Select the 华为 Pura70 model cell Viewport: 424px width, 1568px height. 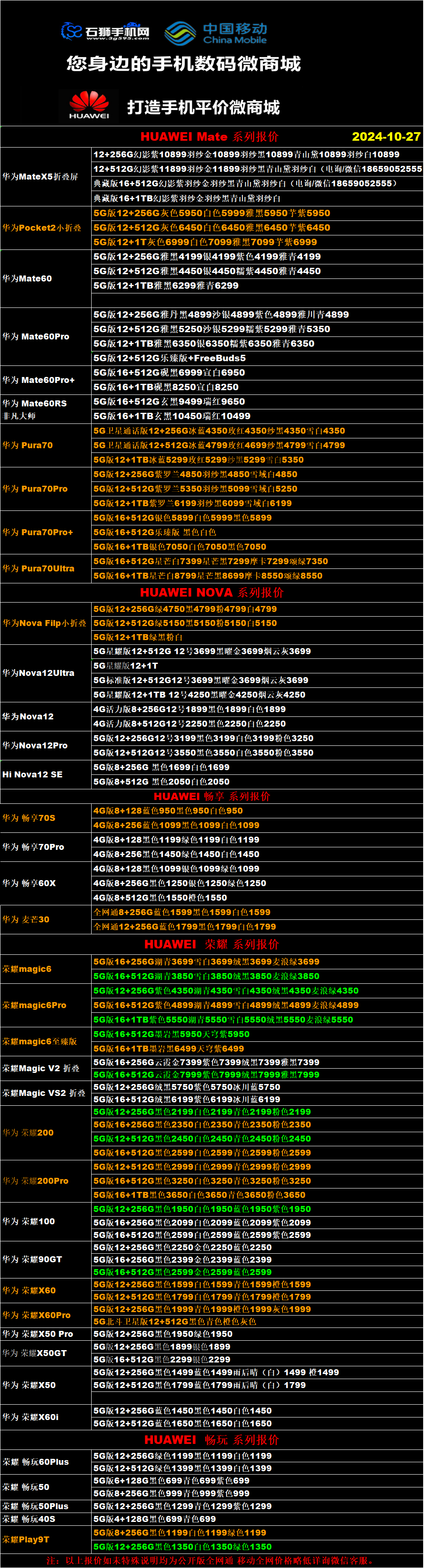46,445
